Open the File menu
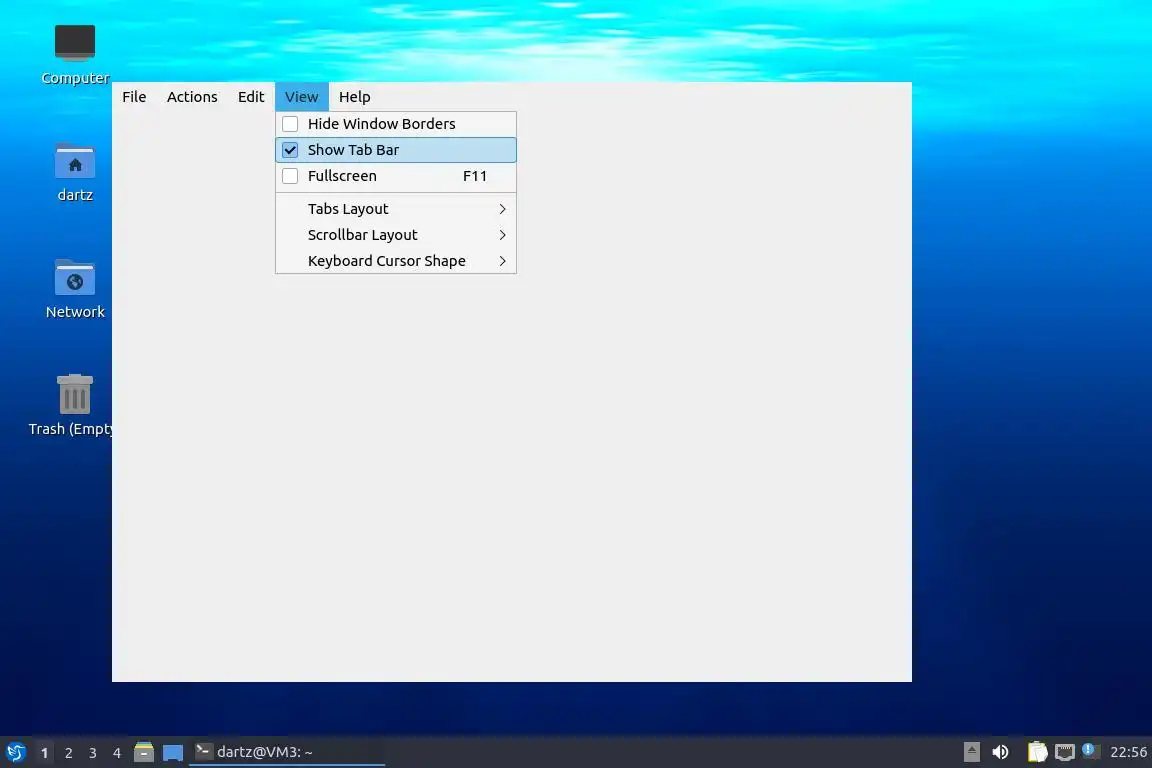Image resolution: width=1152 pixels, height=768 pixels. 134,97
